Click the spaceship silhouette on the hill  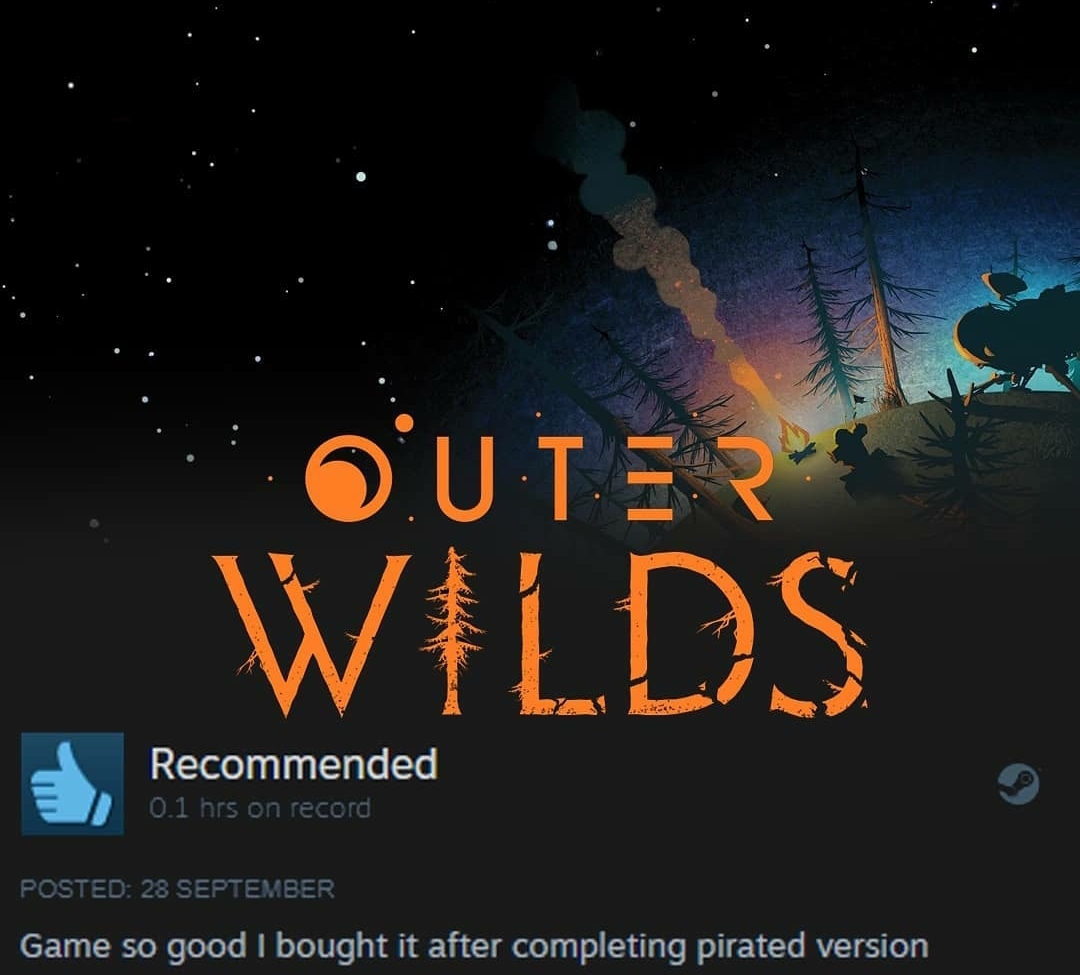point(1008,339)
